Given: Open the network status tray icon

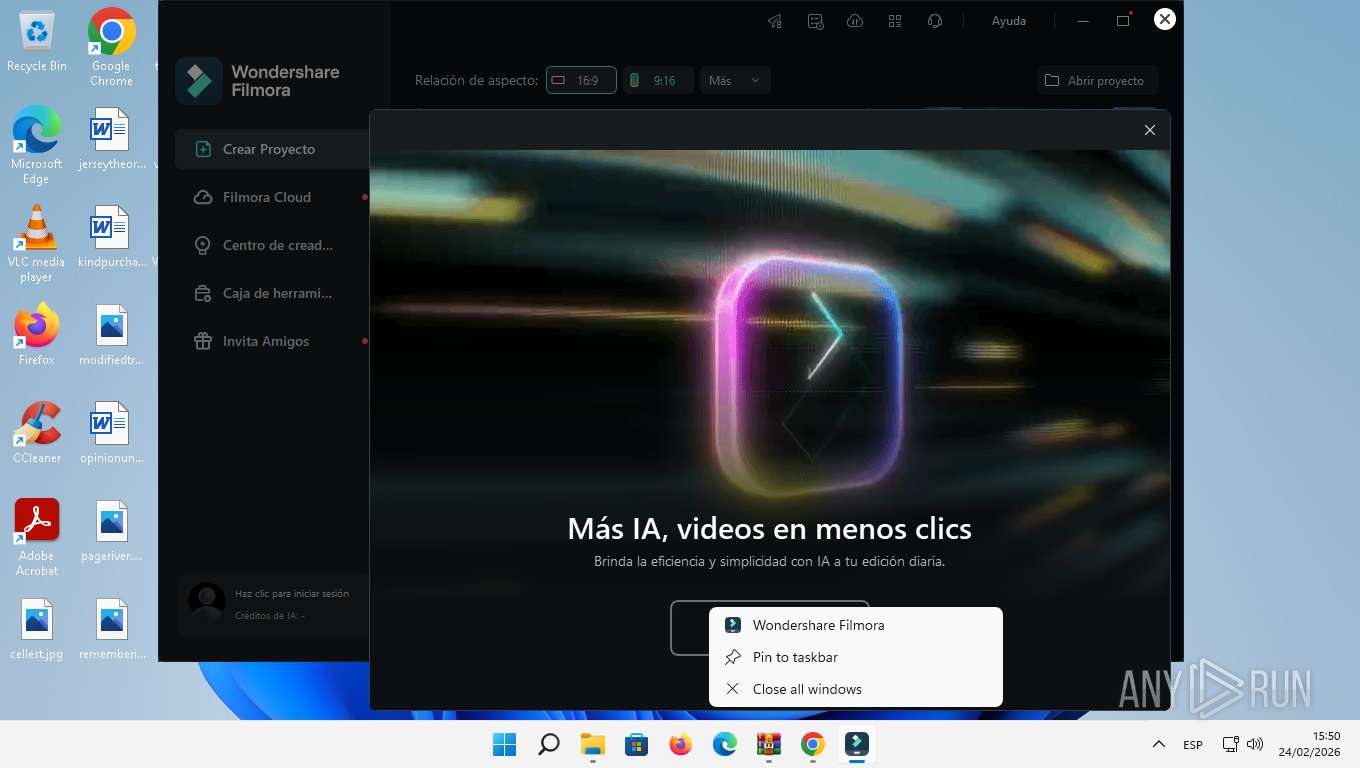Looking at the screenshot, I should pos(1230,744).
